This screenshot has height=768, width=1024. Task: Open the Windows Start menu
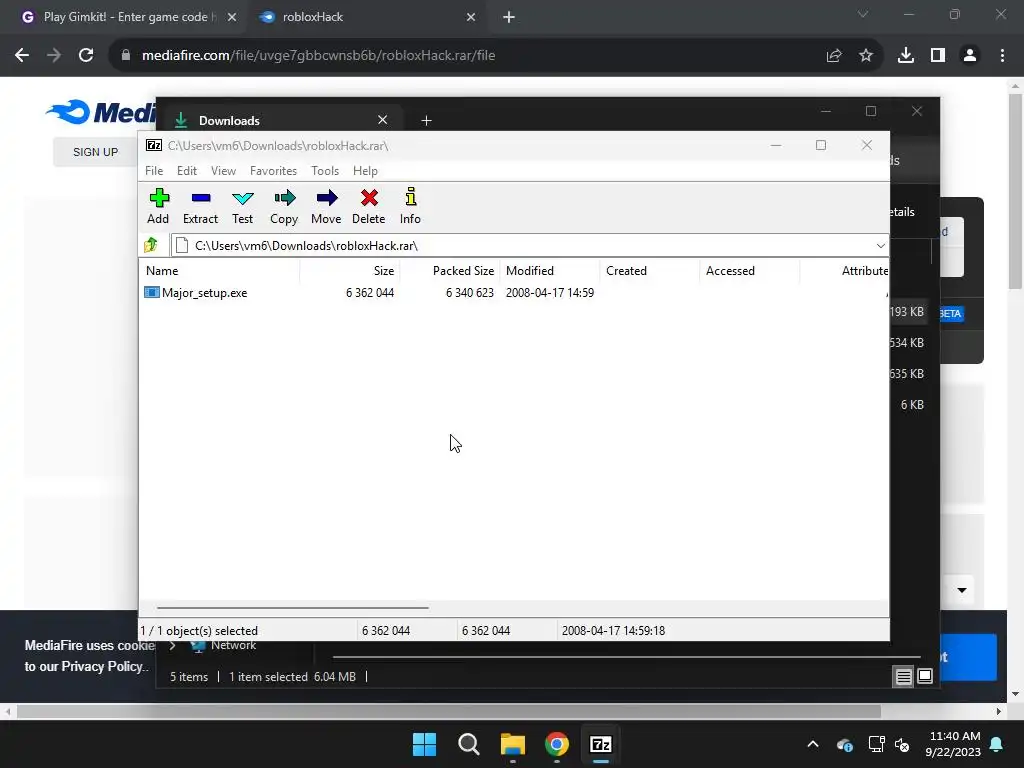424,744
